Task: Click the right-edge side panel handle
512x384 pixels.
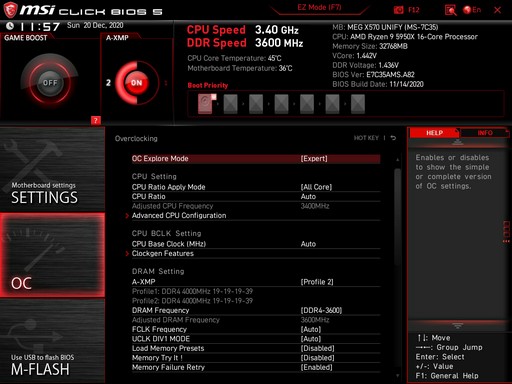Action: [x=506, y=231]
